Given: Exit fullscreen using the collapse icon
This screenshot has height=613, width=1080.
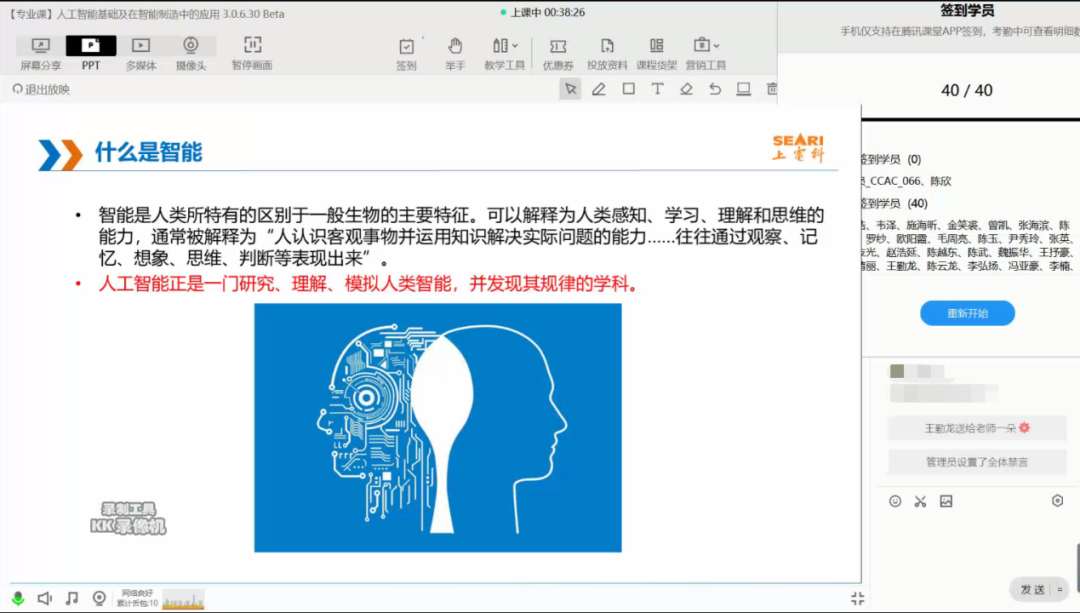Looking at the screenshot, I should 857,598.
